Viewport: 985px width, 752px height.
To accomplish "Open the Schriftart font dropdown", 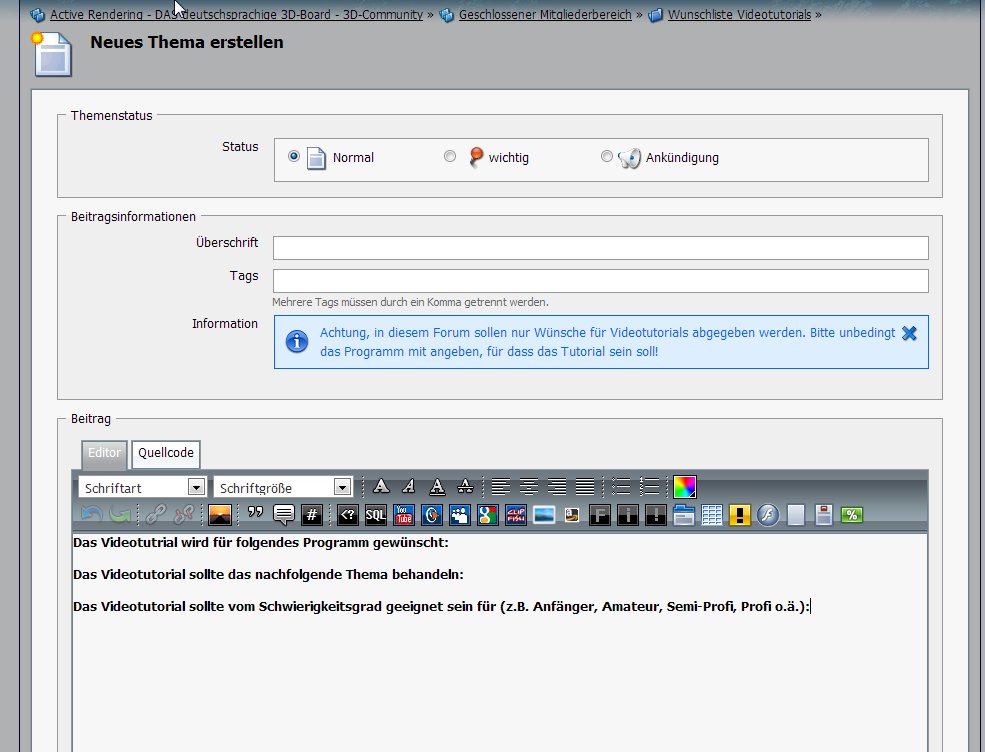I will click(142, 488).
